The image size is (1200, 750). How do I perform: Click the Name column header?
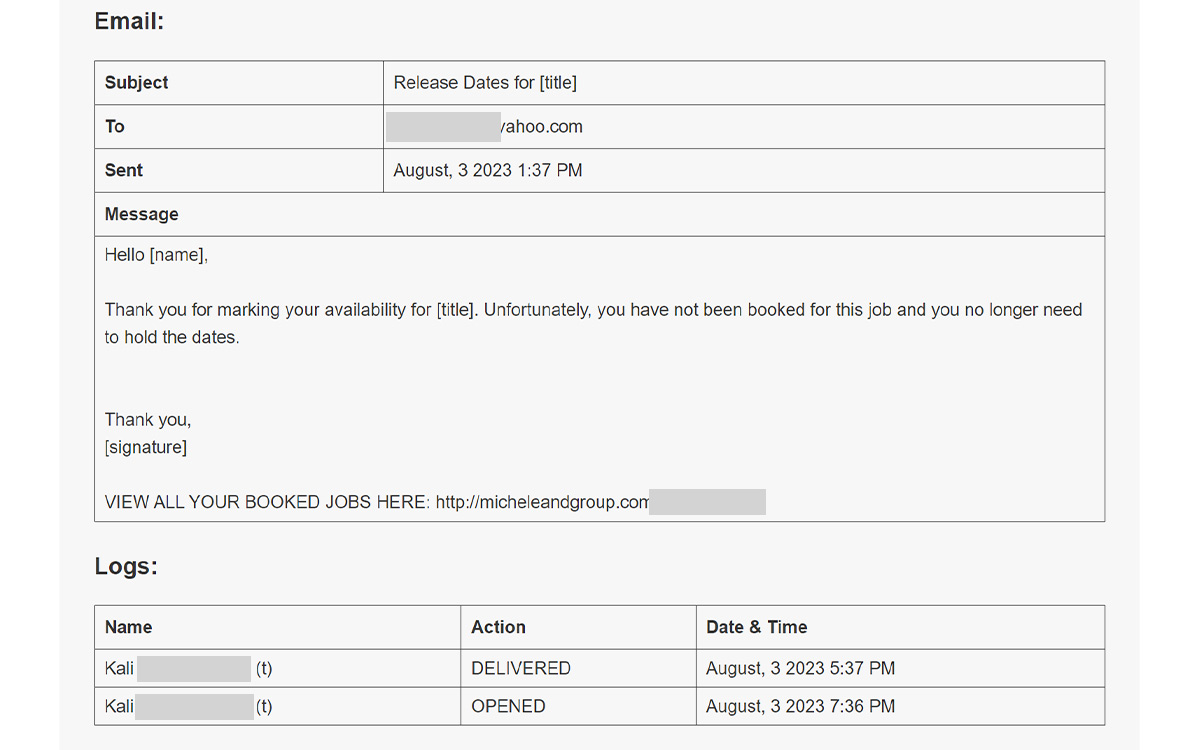(129, 628)
